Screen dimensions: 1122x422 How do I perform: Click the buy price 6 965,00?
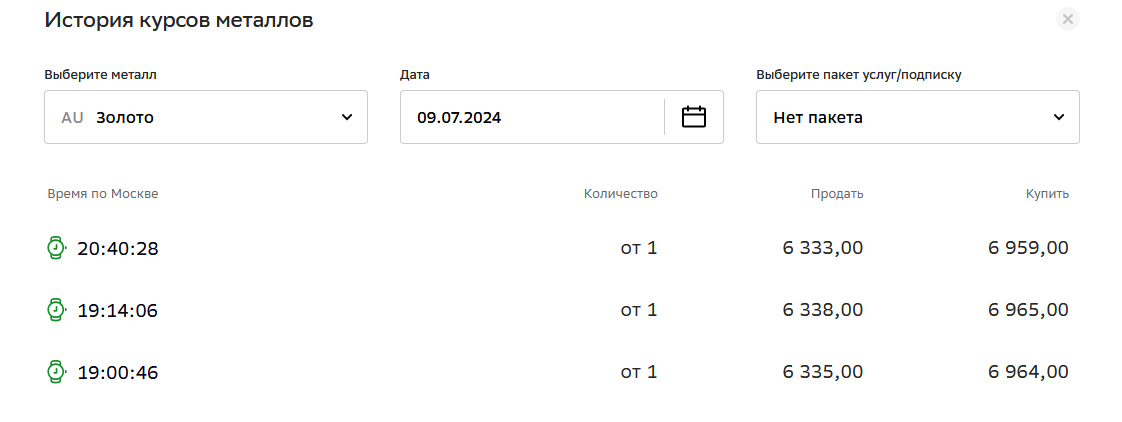(x=1029, y=310)
